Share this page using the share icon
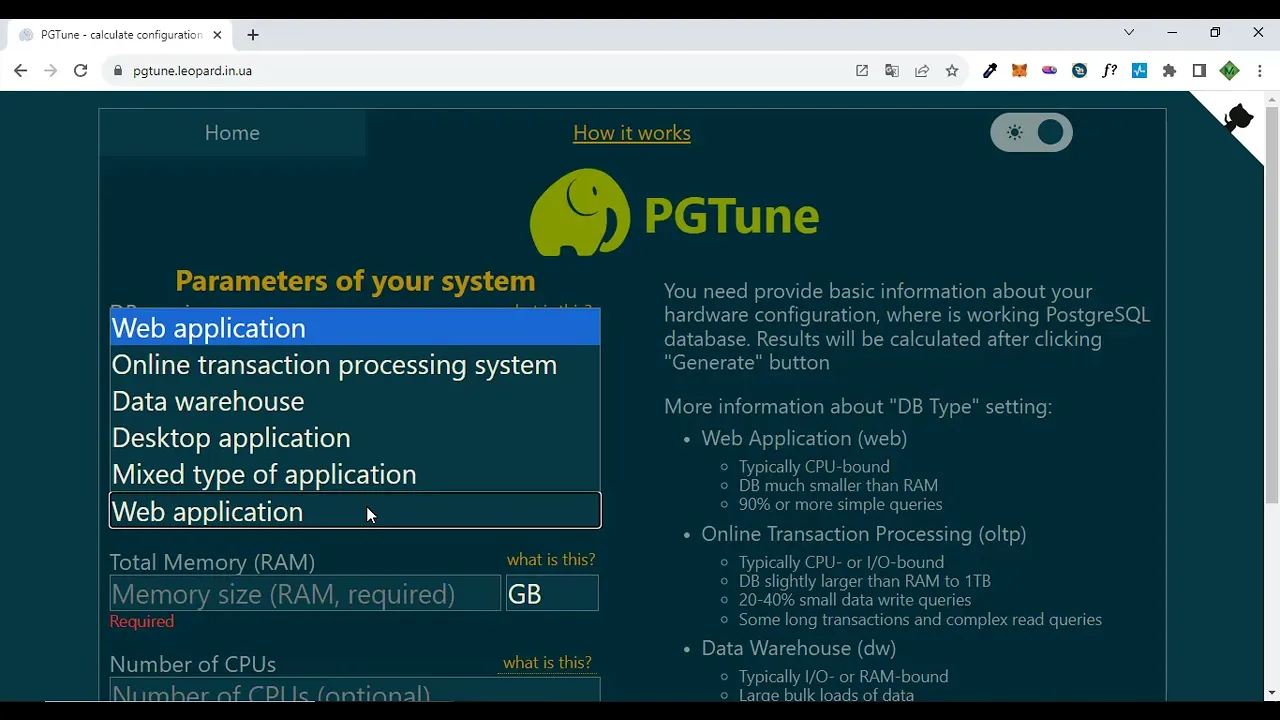The image size is (1280, 720). 922,71
